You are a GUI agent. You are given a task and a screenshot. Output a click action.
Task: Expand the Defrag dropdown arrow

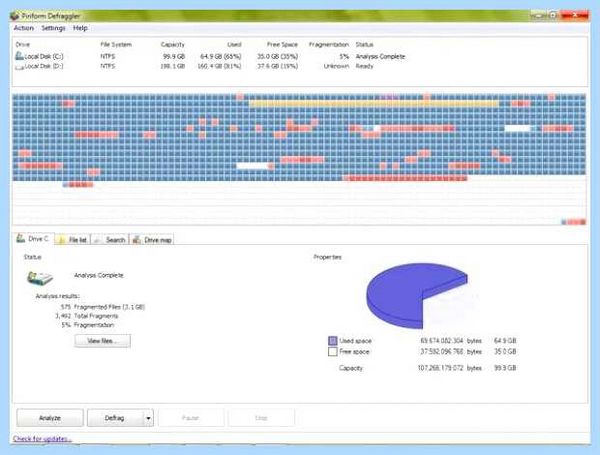(x=148, y=418)
